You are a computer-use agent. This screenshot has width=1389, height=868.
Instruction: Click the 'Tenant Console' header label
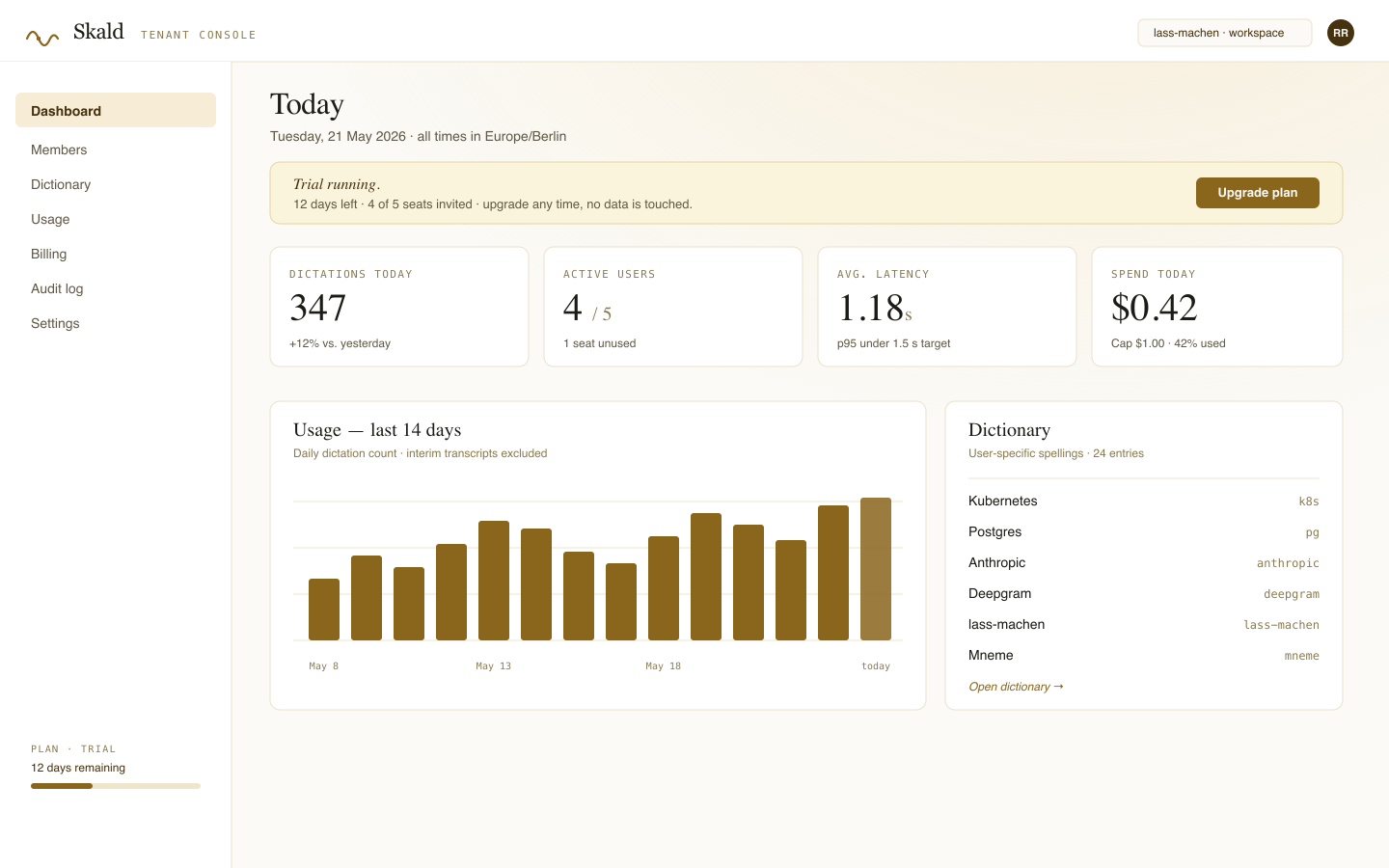tap(199, 35)
